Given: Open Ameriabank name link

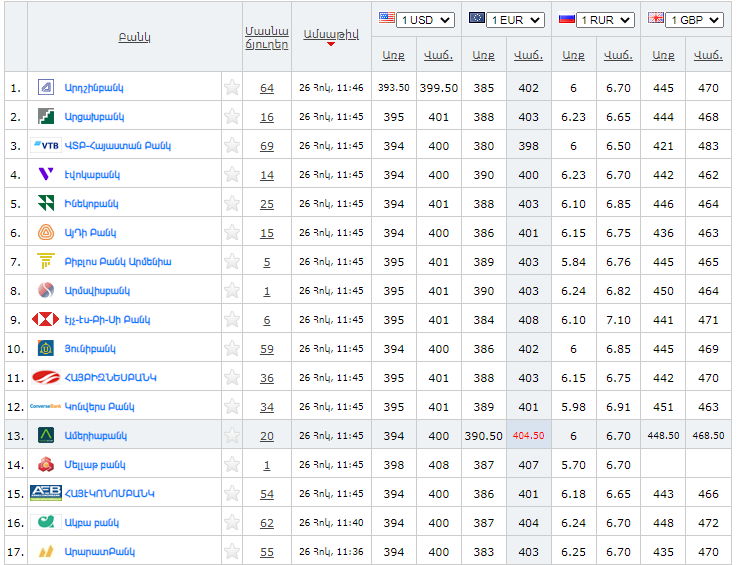Looking at the screenshot, I should point(96,436).
